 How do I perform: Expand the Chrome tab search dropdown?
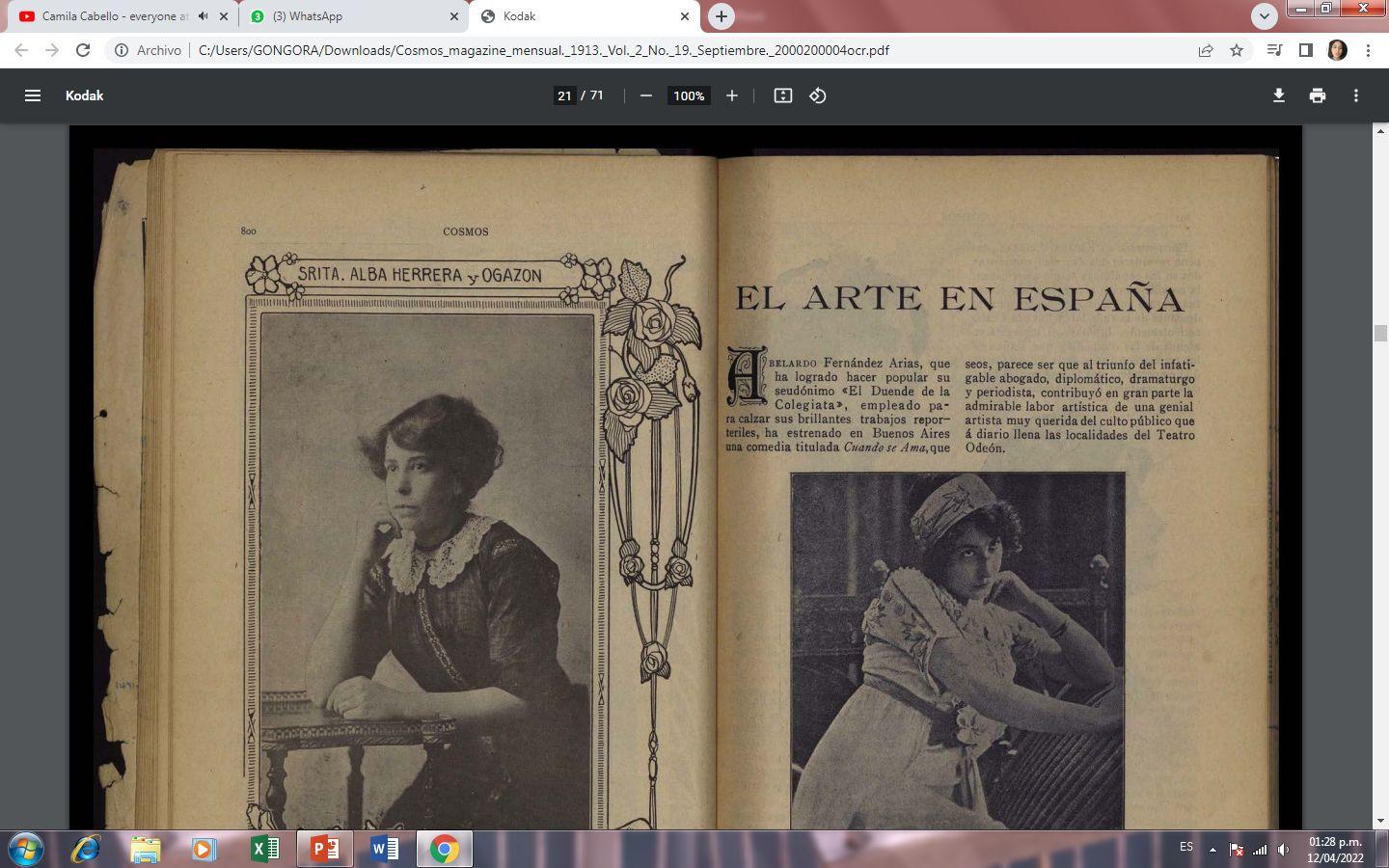1265,15
